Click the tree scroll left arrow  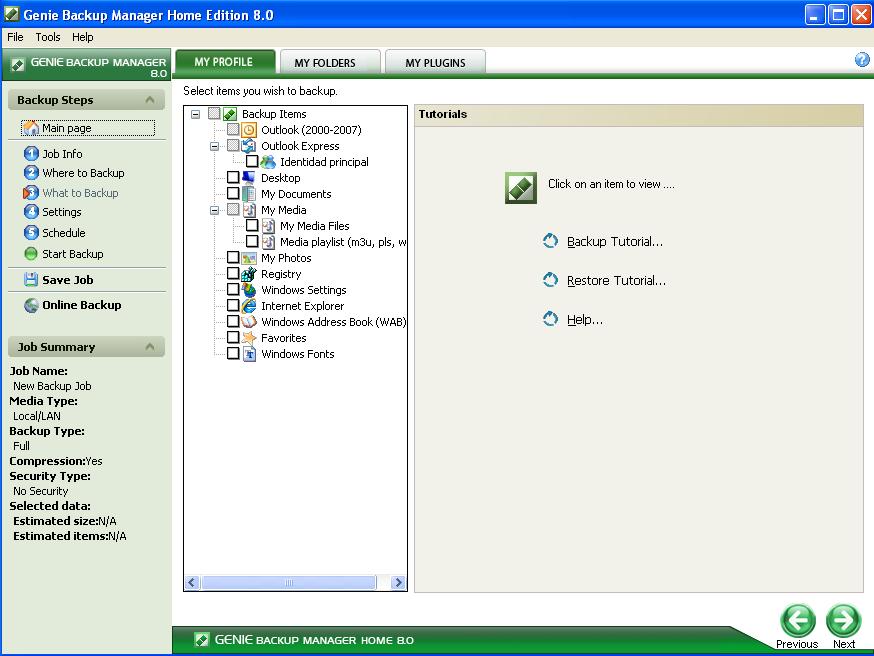(x=192, y=582)
